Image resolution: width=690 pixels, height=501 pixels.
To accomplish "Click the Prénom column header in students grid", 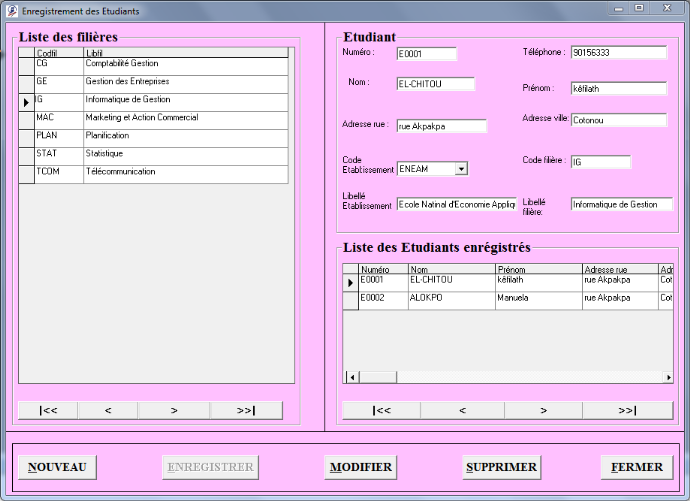I will pyautogui.click(x=539, y=269).
